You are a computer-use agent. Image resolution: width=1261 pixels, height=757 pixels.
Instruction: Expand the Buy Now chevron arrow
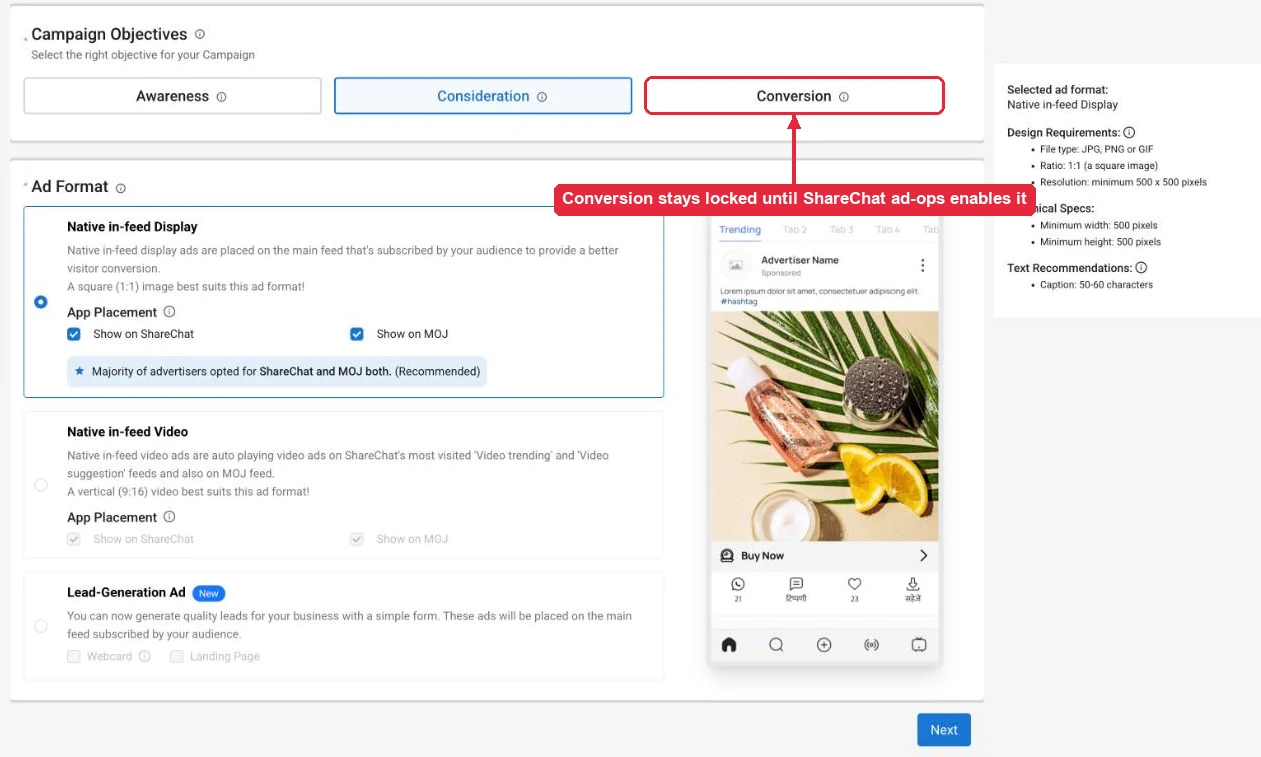pyautogui.click(x=923, y=556)
